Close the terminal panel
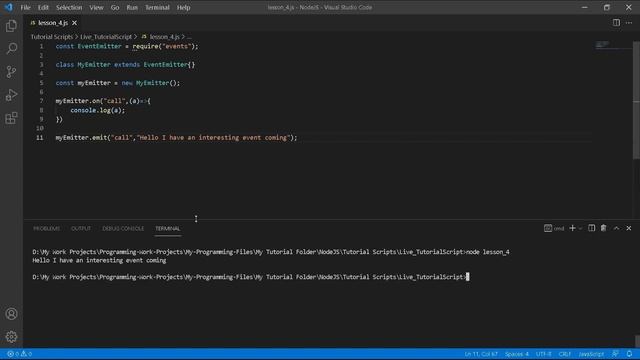640x360 pixels. point(629,228)
